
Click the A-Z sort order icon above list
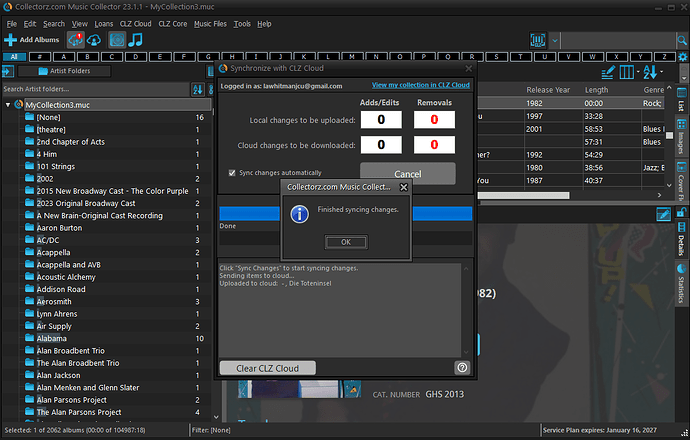click(x=650, y=72)
